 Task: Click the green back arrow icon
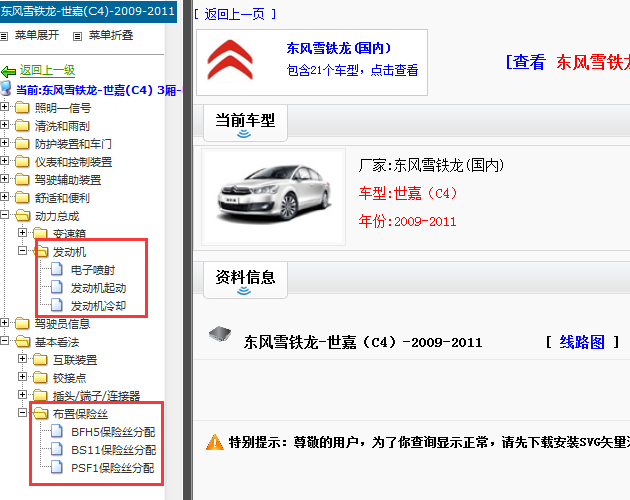(8, 72)
